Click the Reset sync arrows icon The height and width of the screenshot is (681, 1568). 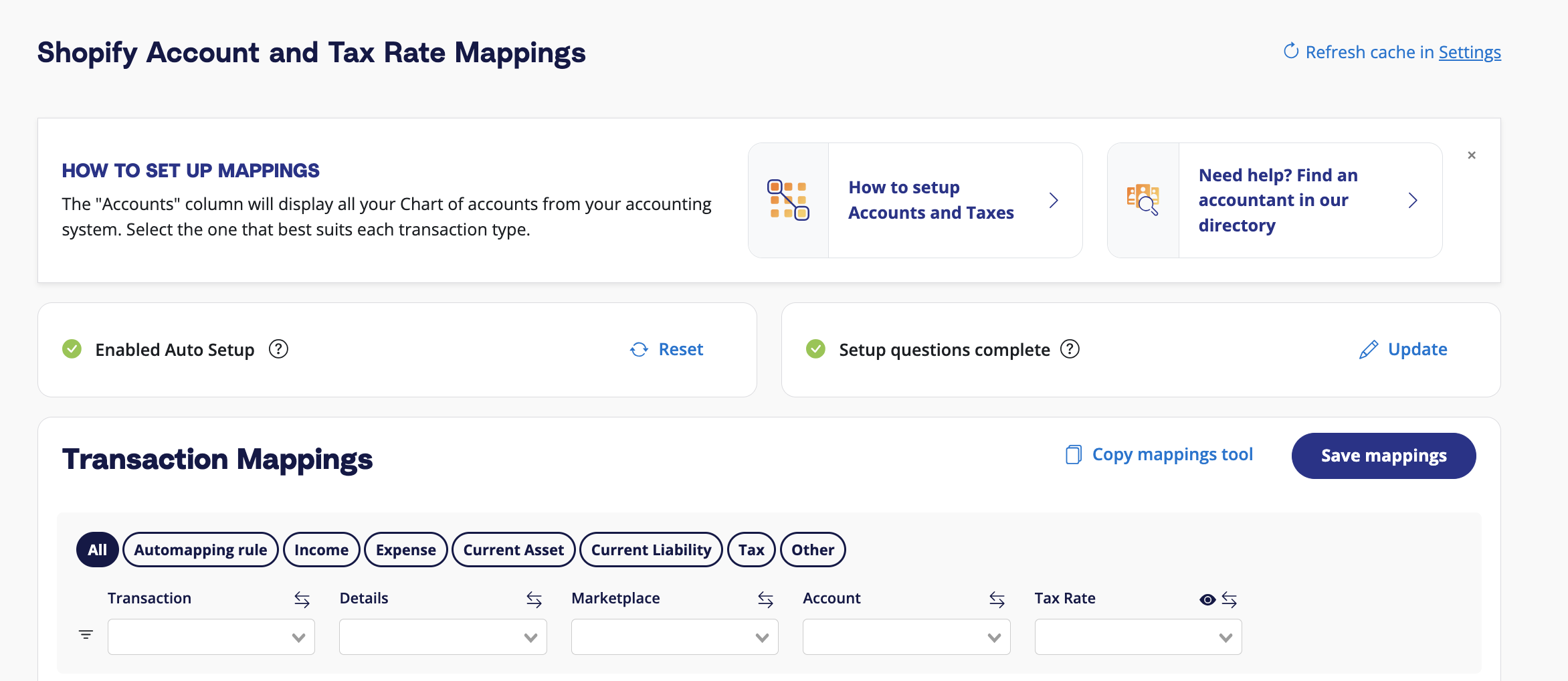639,349
